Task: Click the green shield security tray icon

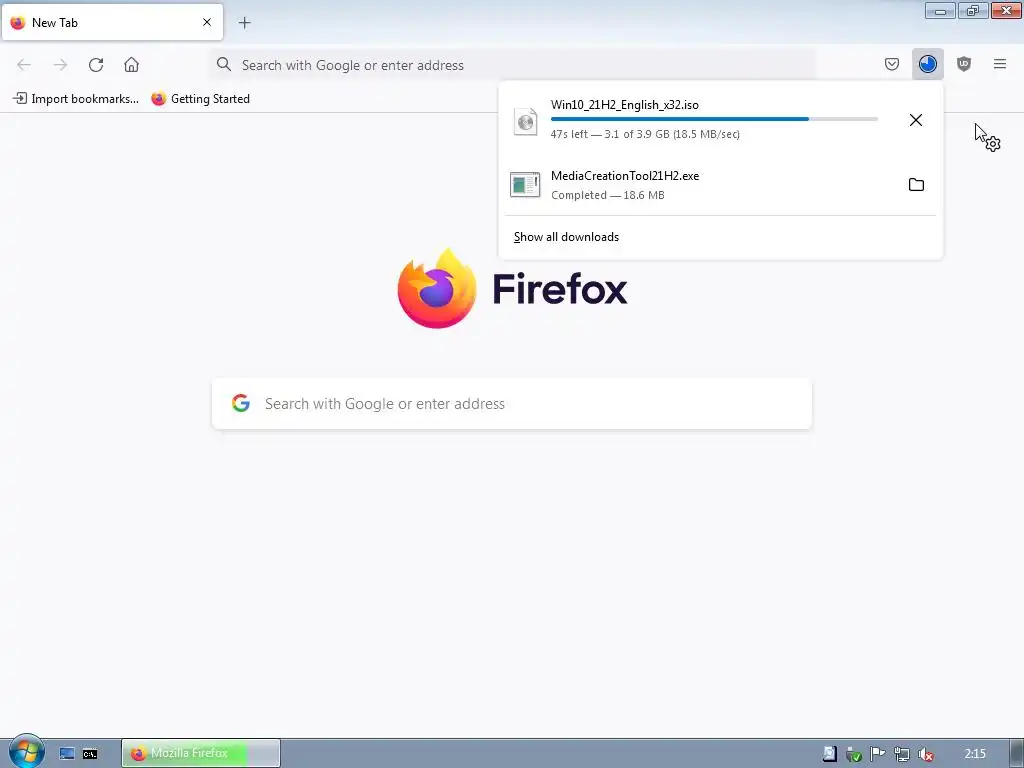Action: click(853, 754)
